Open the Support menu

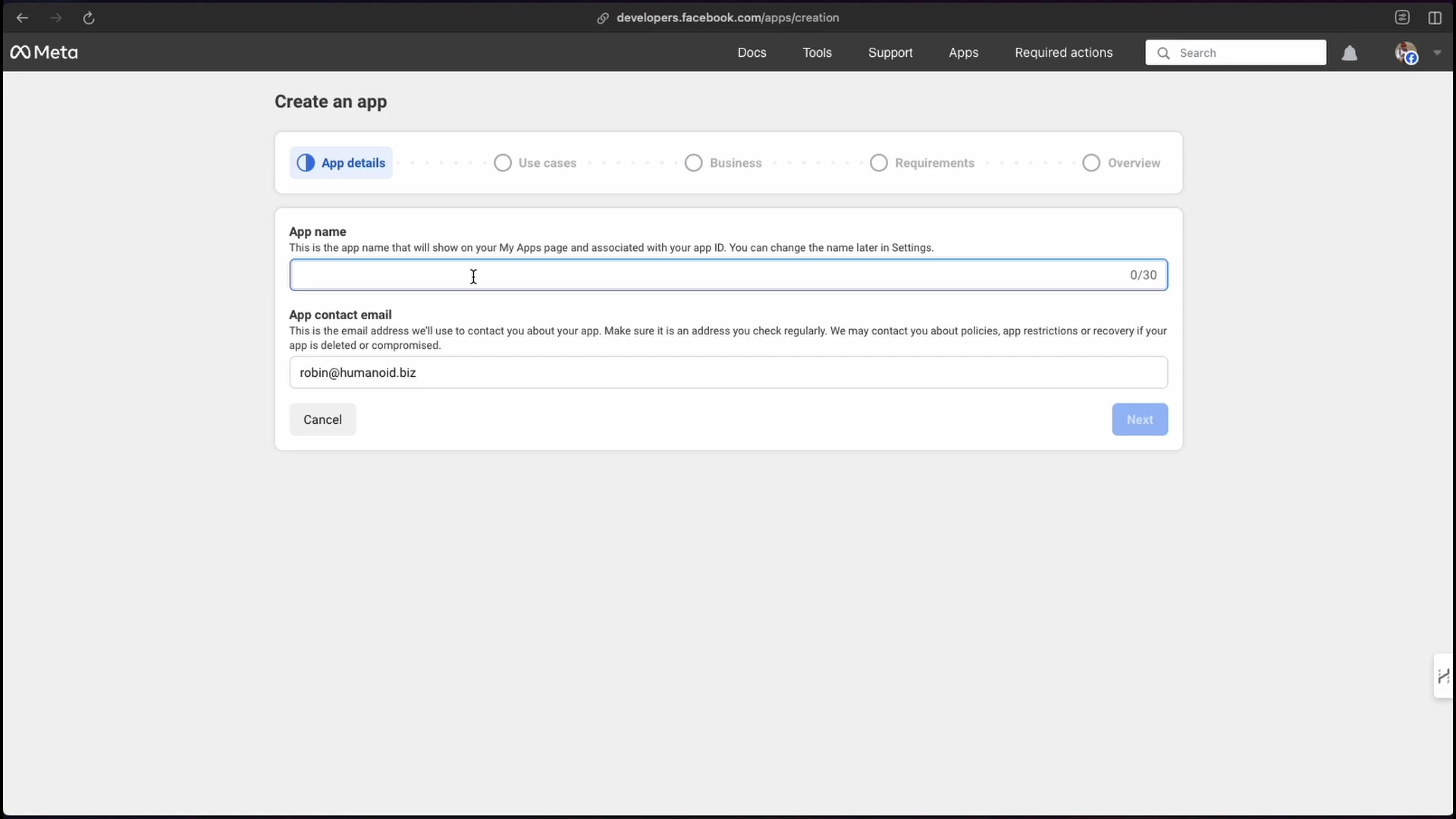(x=890, y=52)
